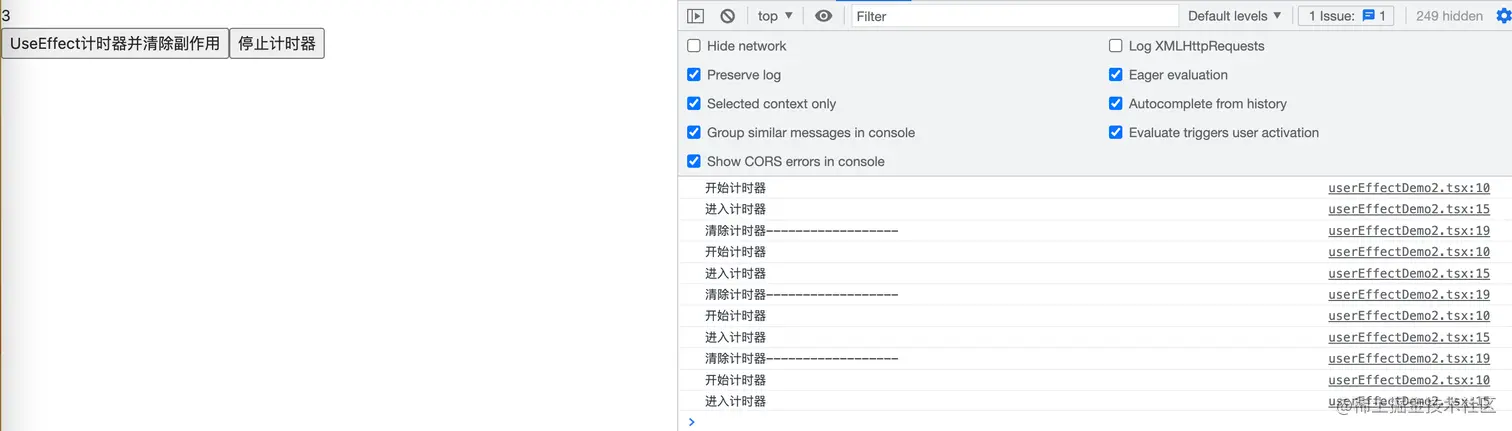Image resolution: width=1512 pixels, height=431 pixels.
Task: Toggle the Hide network checkbox
Action: pyautogui.click(x=694, y=46)
